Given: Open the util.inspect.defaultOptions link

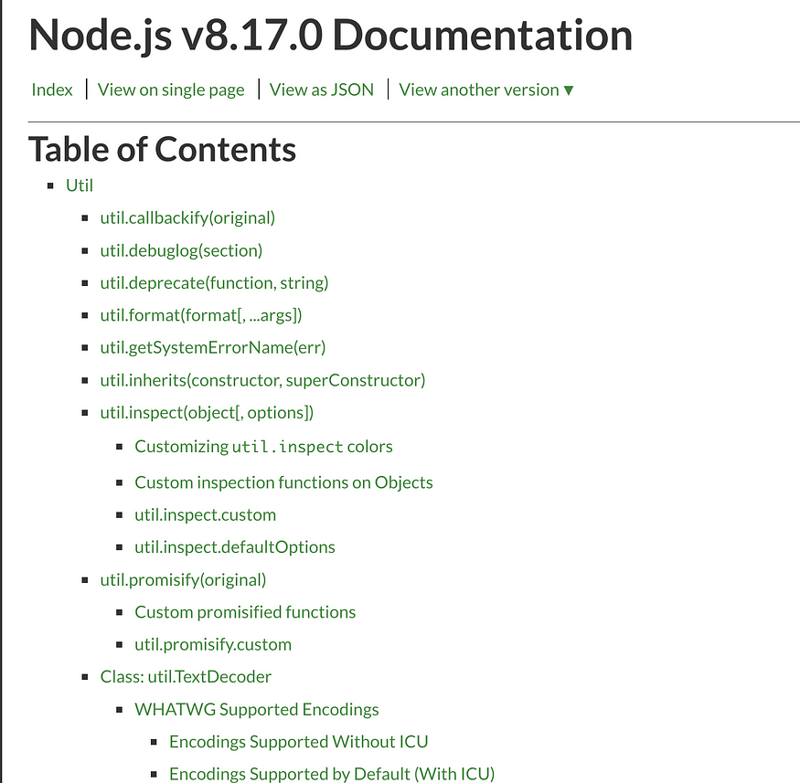Looking at the screenshot, I should 234,547.
